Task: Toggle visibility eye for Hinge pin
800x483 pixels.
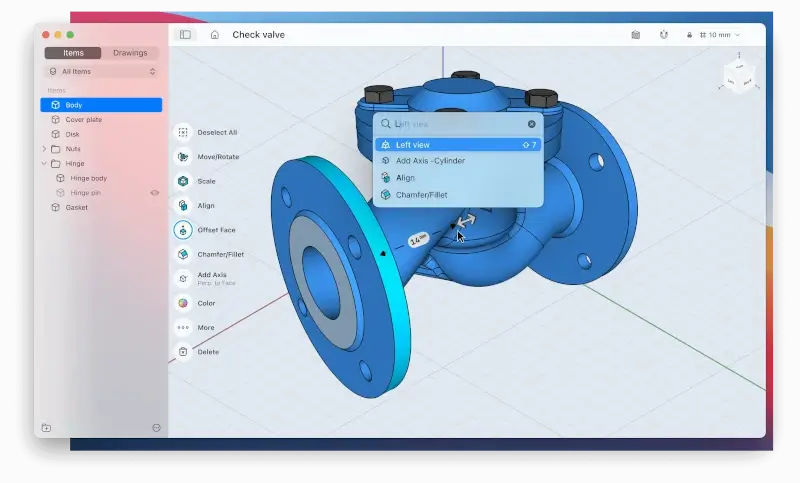Action: click(155, 192)
